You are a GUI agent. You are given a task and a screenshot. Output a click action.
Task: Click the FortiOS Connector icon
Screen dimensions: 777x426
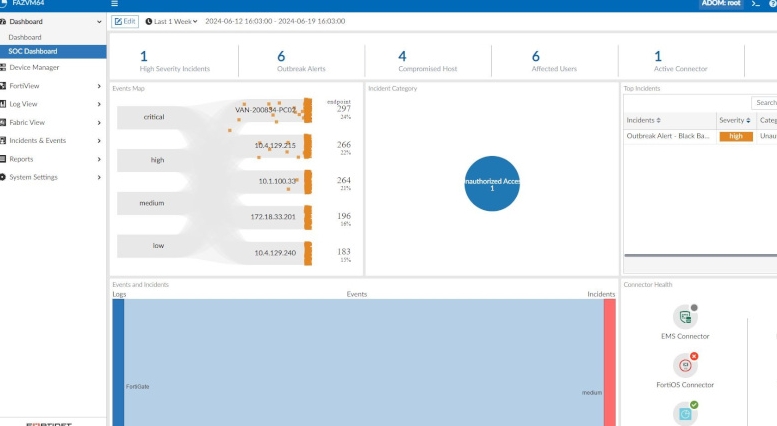pyautogui.click(x=685, y=366)
